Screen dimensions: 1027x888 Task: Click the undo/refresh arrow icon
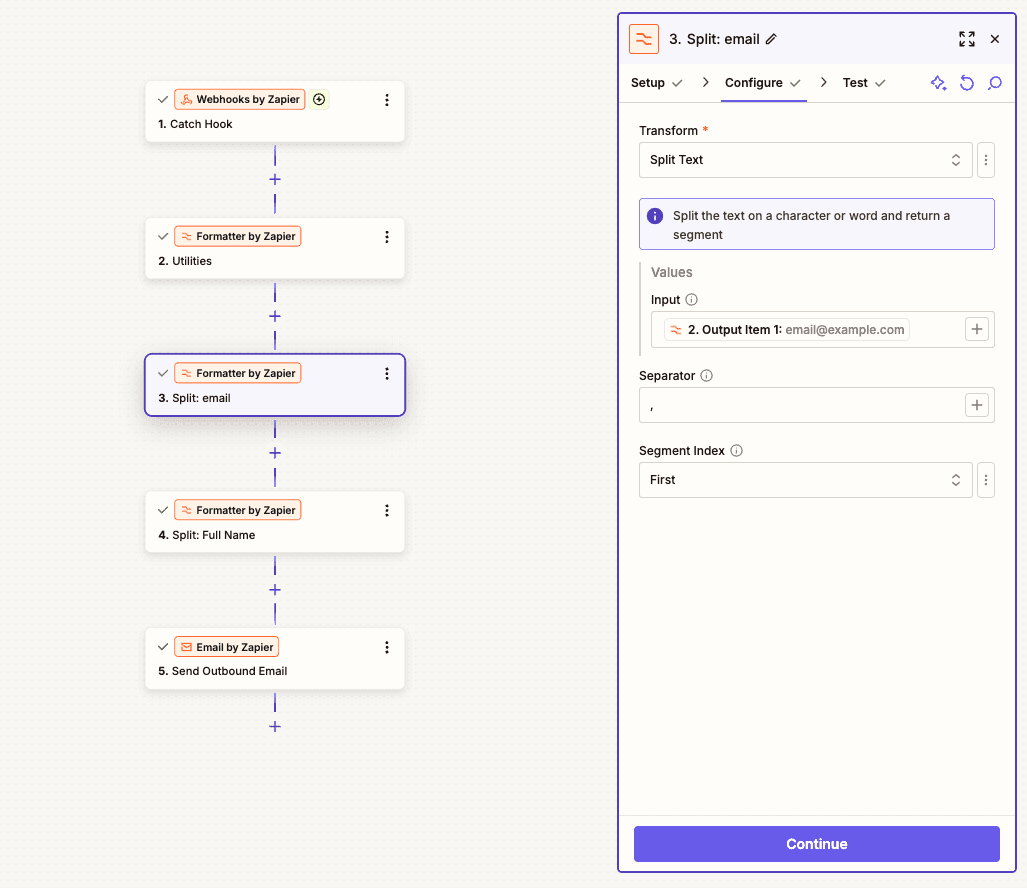click(967, 83)
